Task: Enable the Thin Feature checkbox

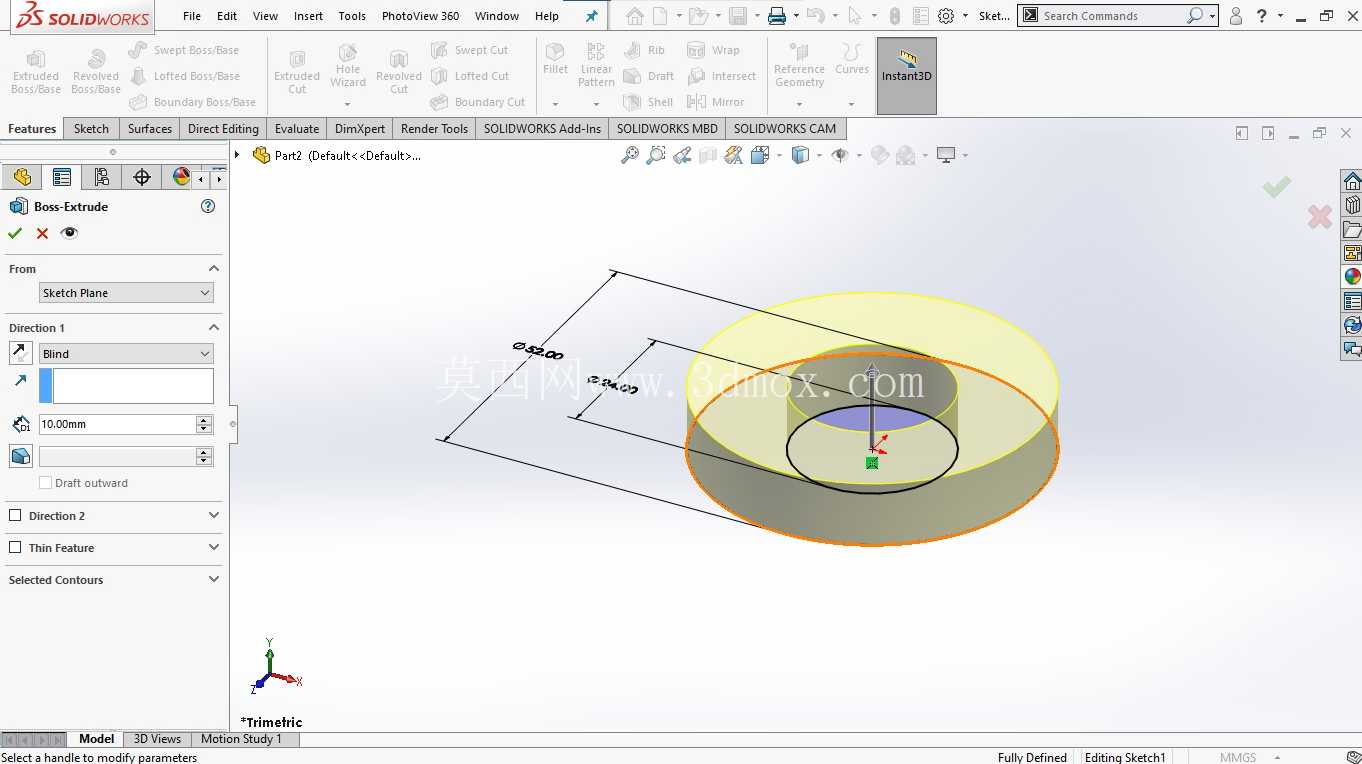Action: [x=15, y=548]
